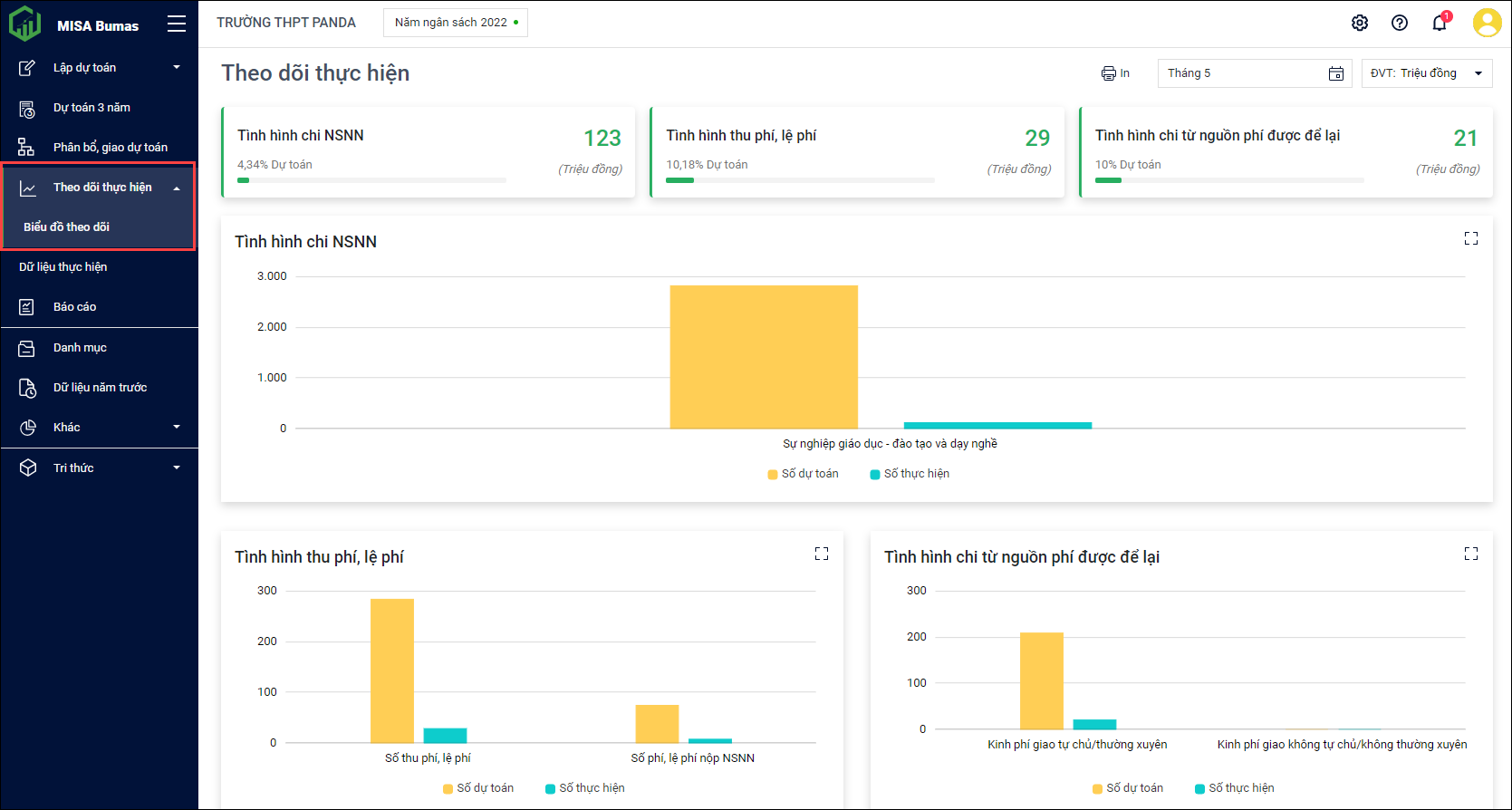
Task: Maximize chart chi từ nguồn phí được để lại
Action: [x=1470, y=554]
